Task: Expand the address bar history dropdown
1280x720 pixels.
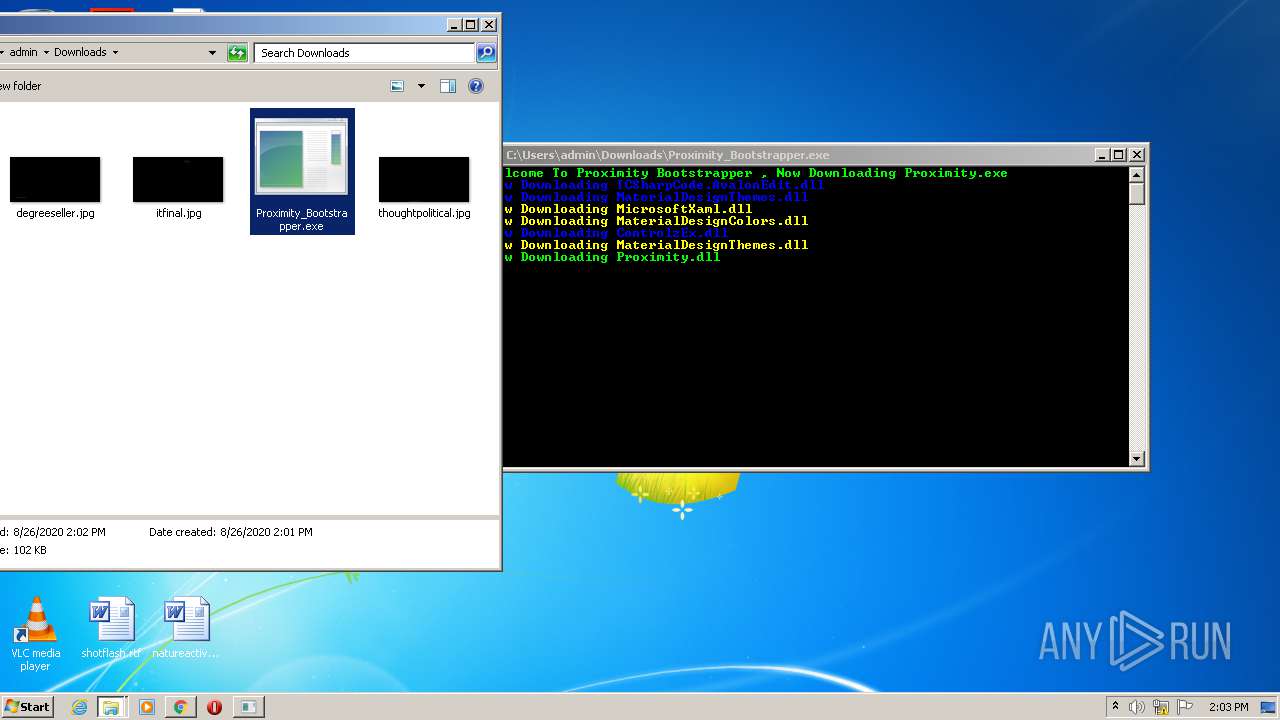Action: click(x=212, y=53)
